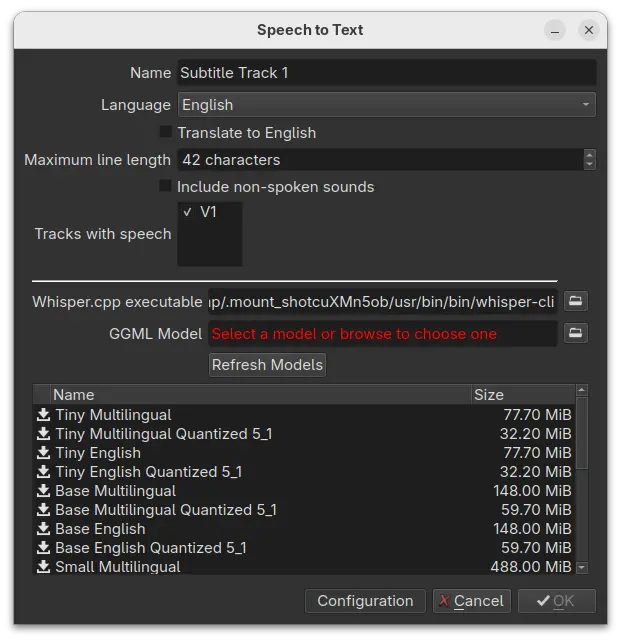
Task: Download Small Multilingual using its icon
Action: 44,567
